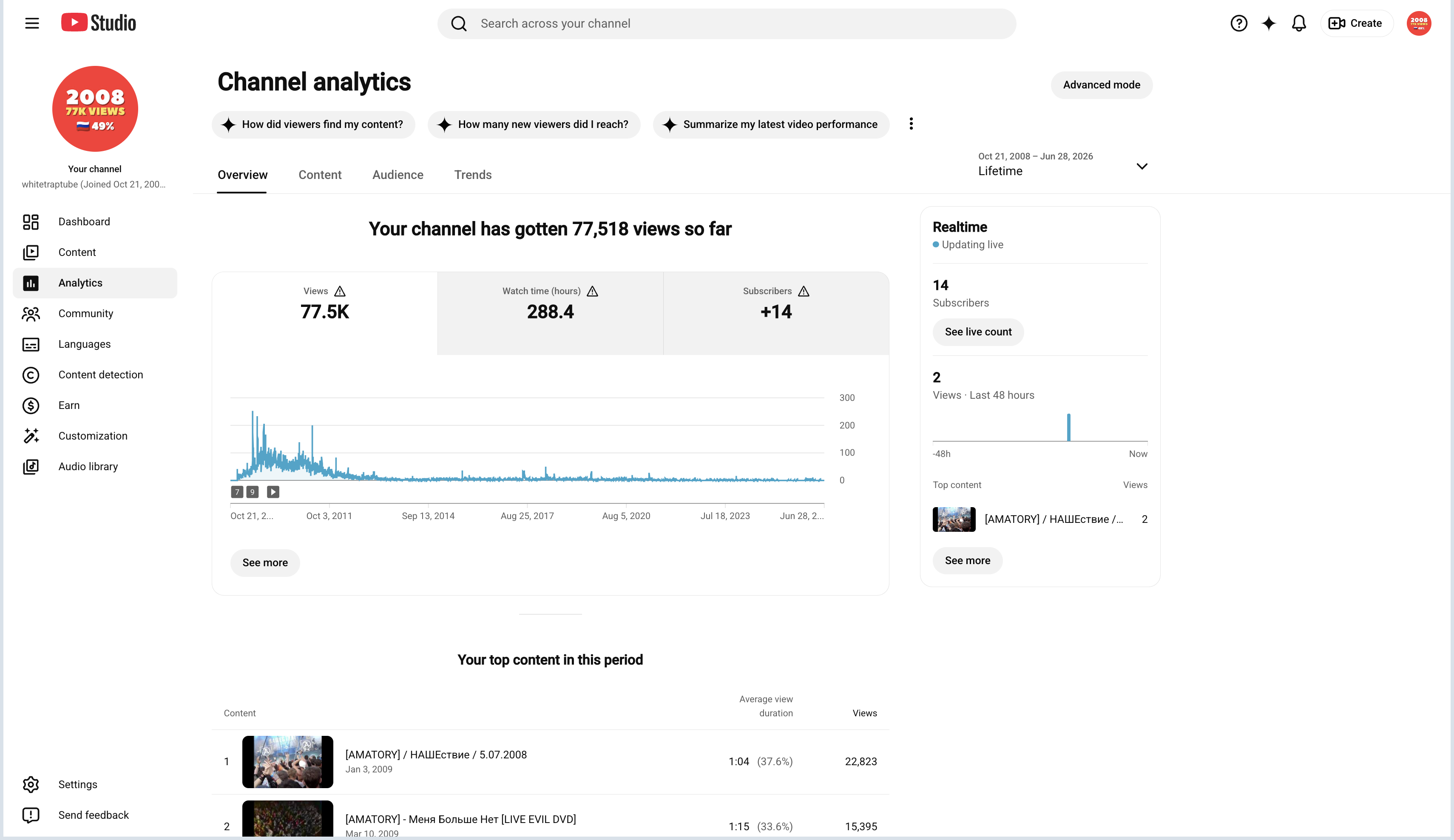Open thumbnail of НАШЕствие 5.07.2008 video
This screenshot has height=840, width=1454.
[x=287, y=761]
